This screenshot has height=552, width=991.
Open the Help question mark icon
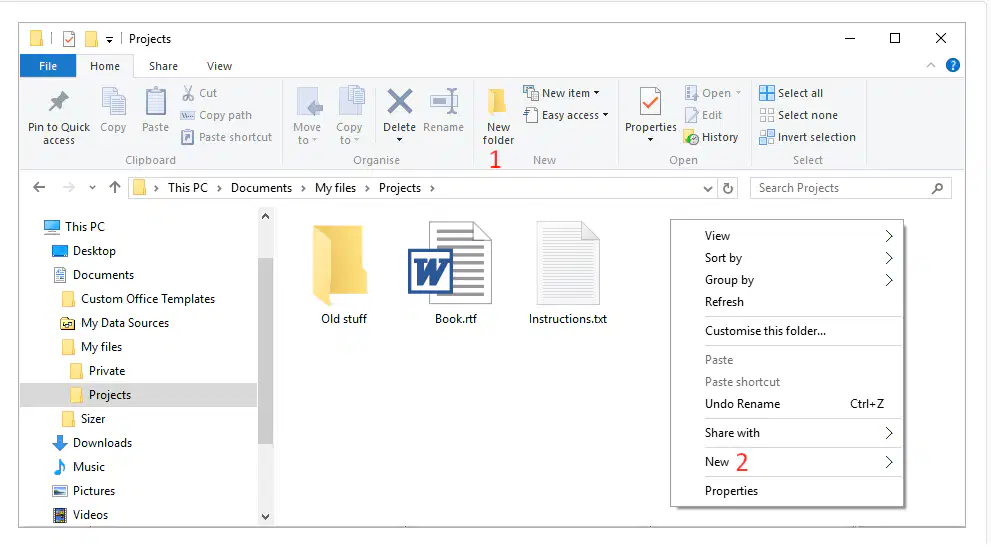pos(952,65)
